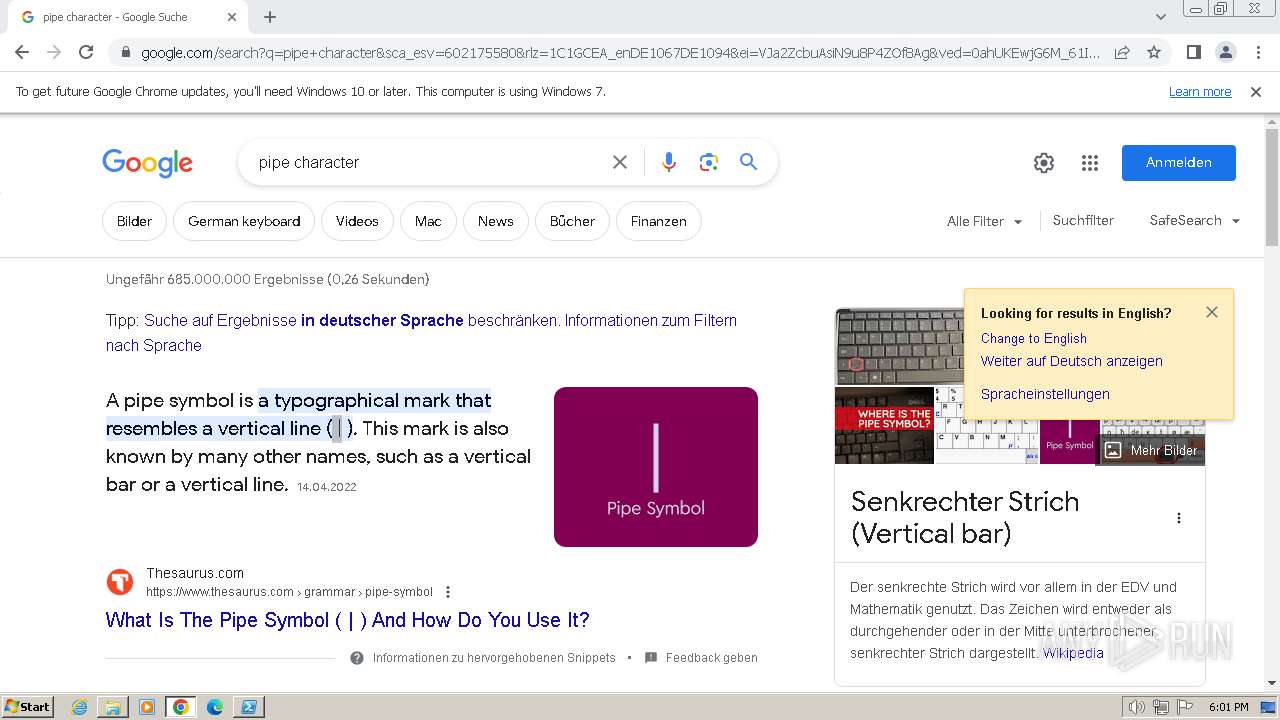The image size is (1280, 720).
Task: Select the Mac filter chip
Action: click(428, 221)
